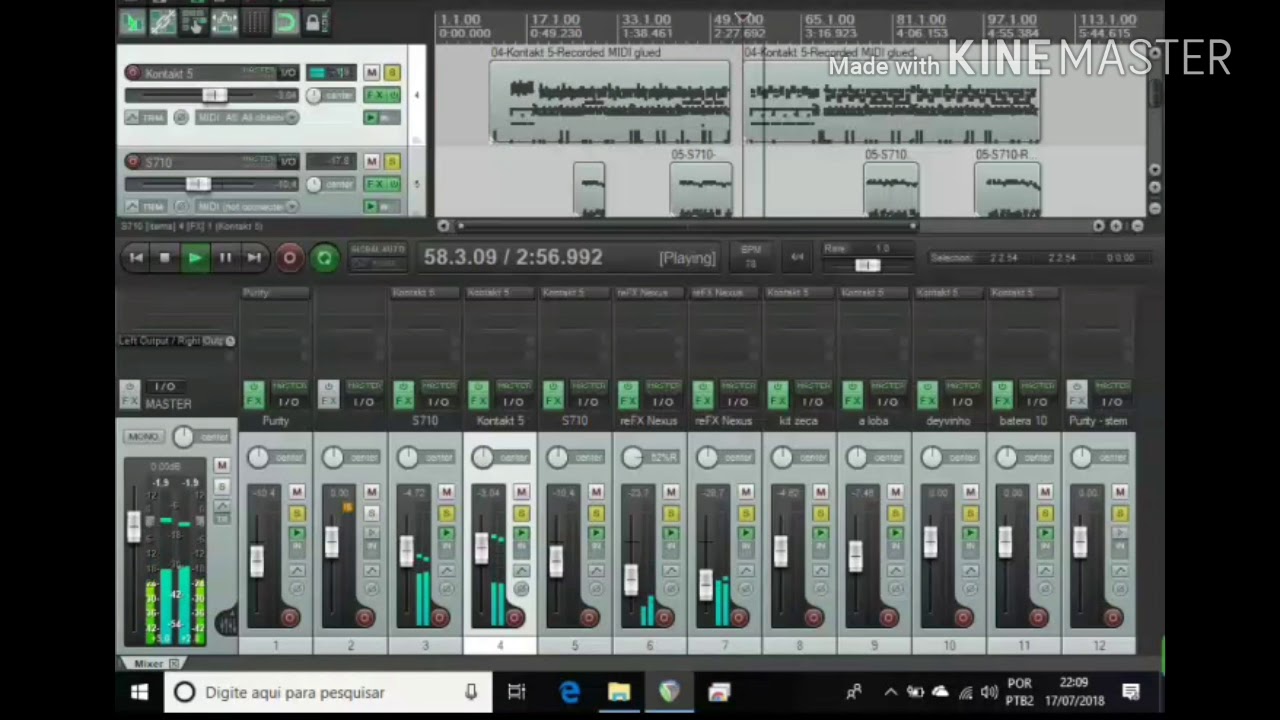This screenshot has height=720, width=1280.
Task: Toggle record monitor on track 10 deyvinho
Action: 970,534
